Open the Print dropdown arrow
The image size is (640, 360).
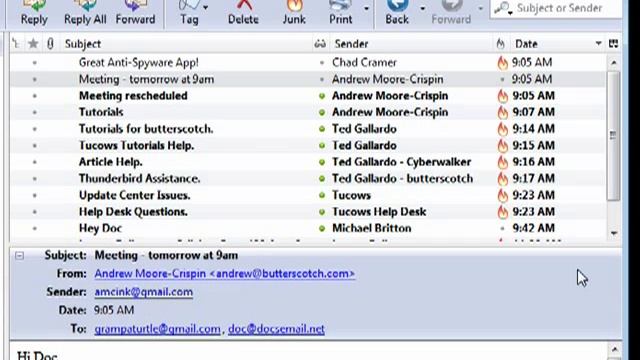[x=366, y=8]
